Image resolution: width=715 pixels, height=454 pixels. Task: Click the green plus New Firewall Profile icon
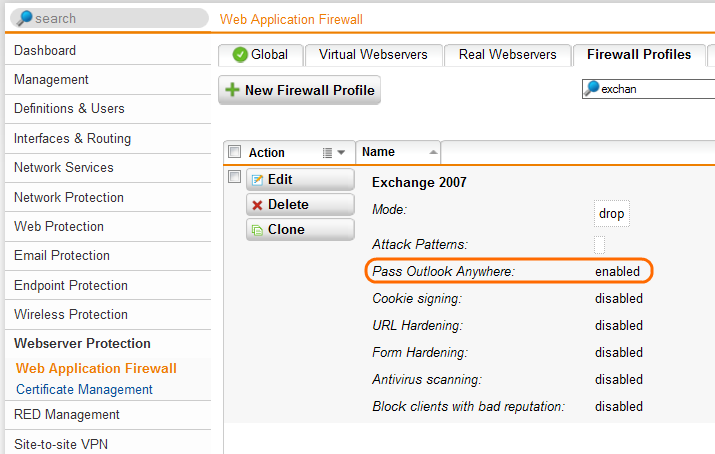(x=233, y=90)
